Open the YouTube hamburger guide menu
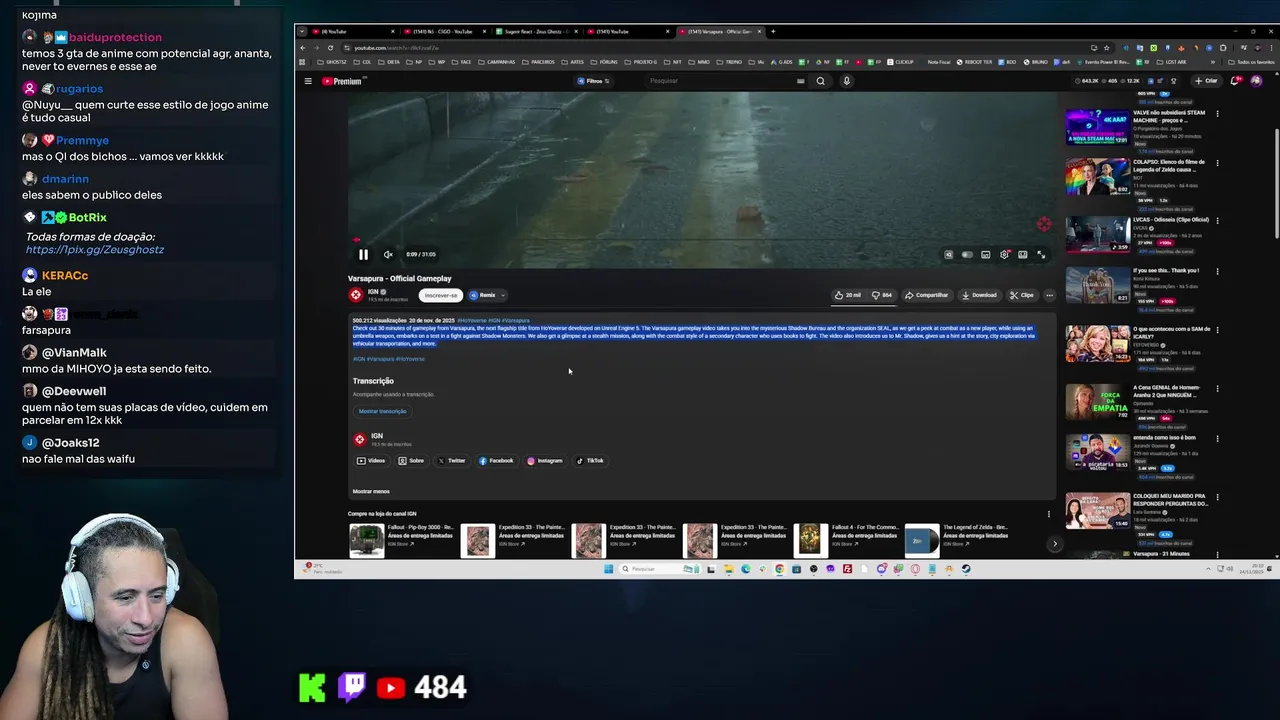Image resolution: width=1280 pixels, height=720 pixels. pyautogui.click(x=308, y=81)
